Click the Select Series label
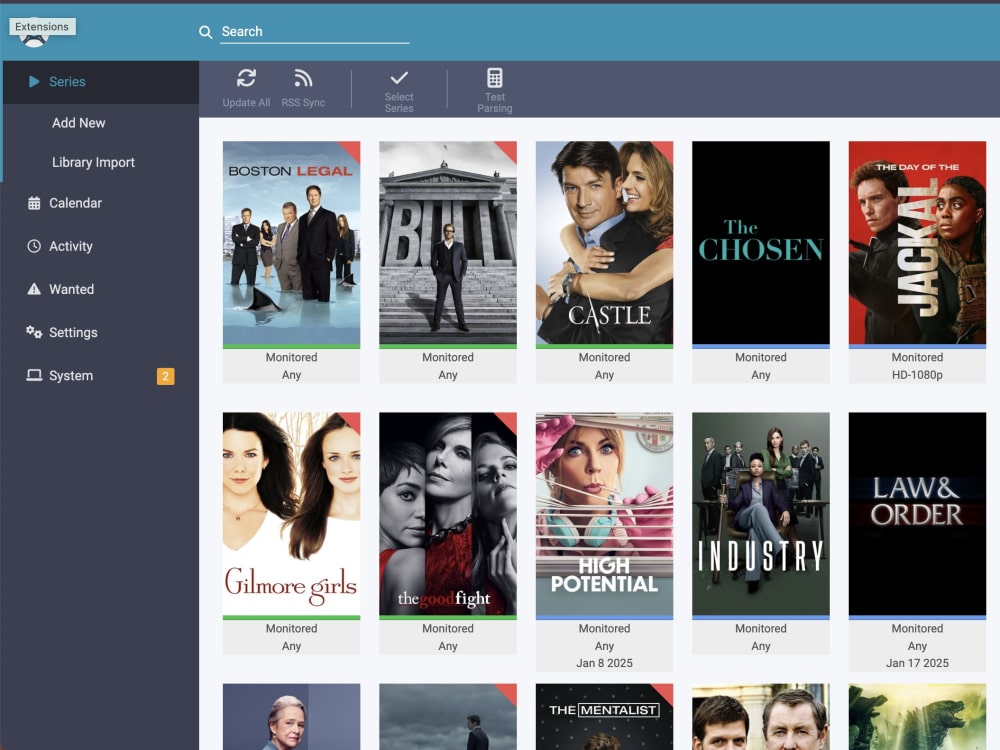The height and width of the screenshot is (750, 1000). click(x=399, y=103)
